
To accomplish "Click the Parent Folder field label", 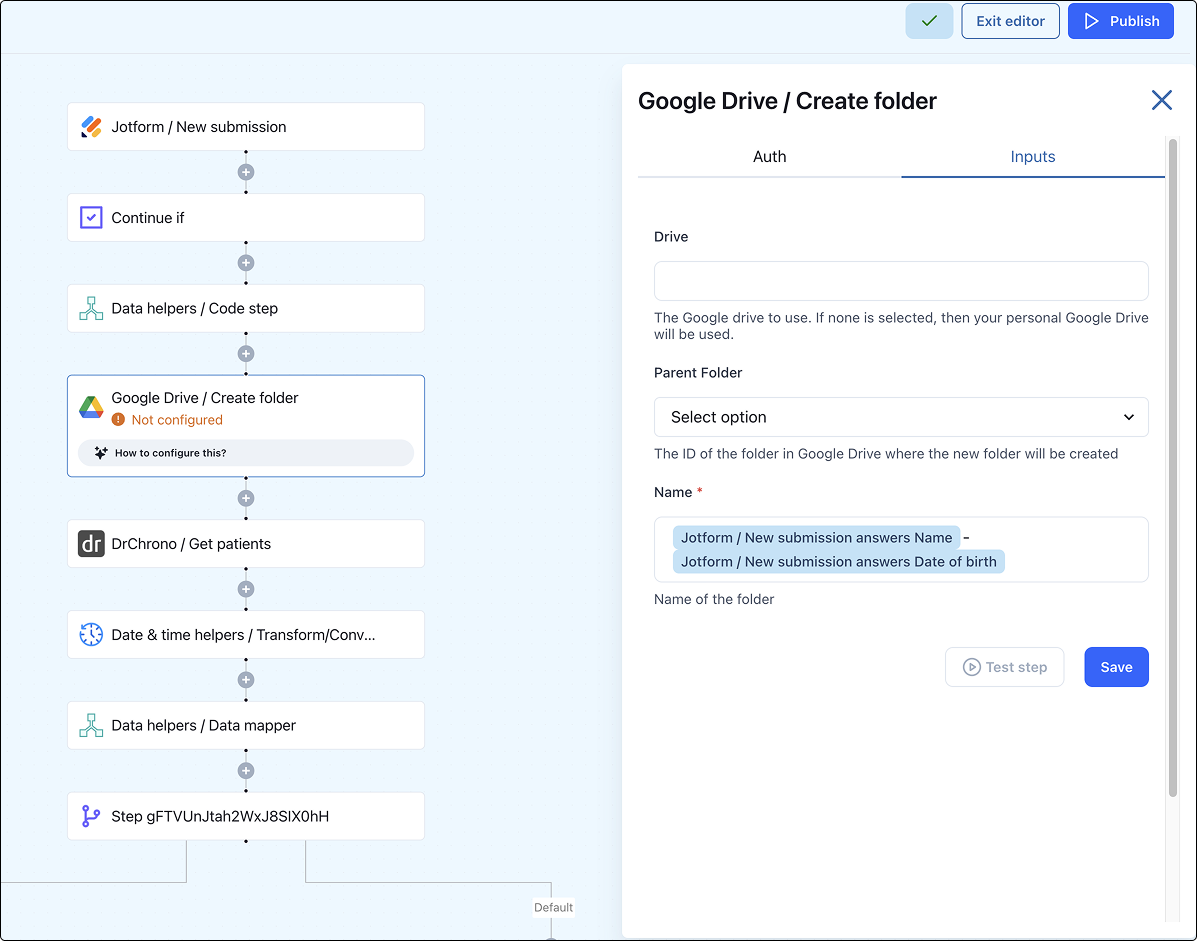I will pos(698,372).
